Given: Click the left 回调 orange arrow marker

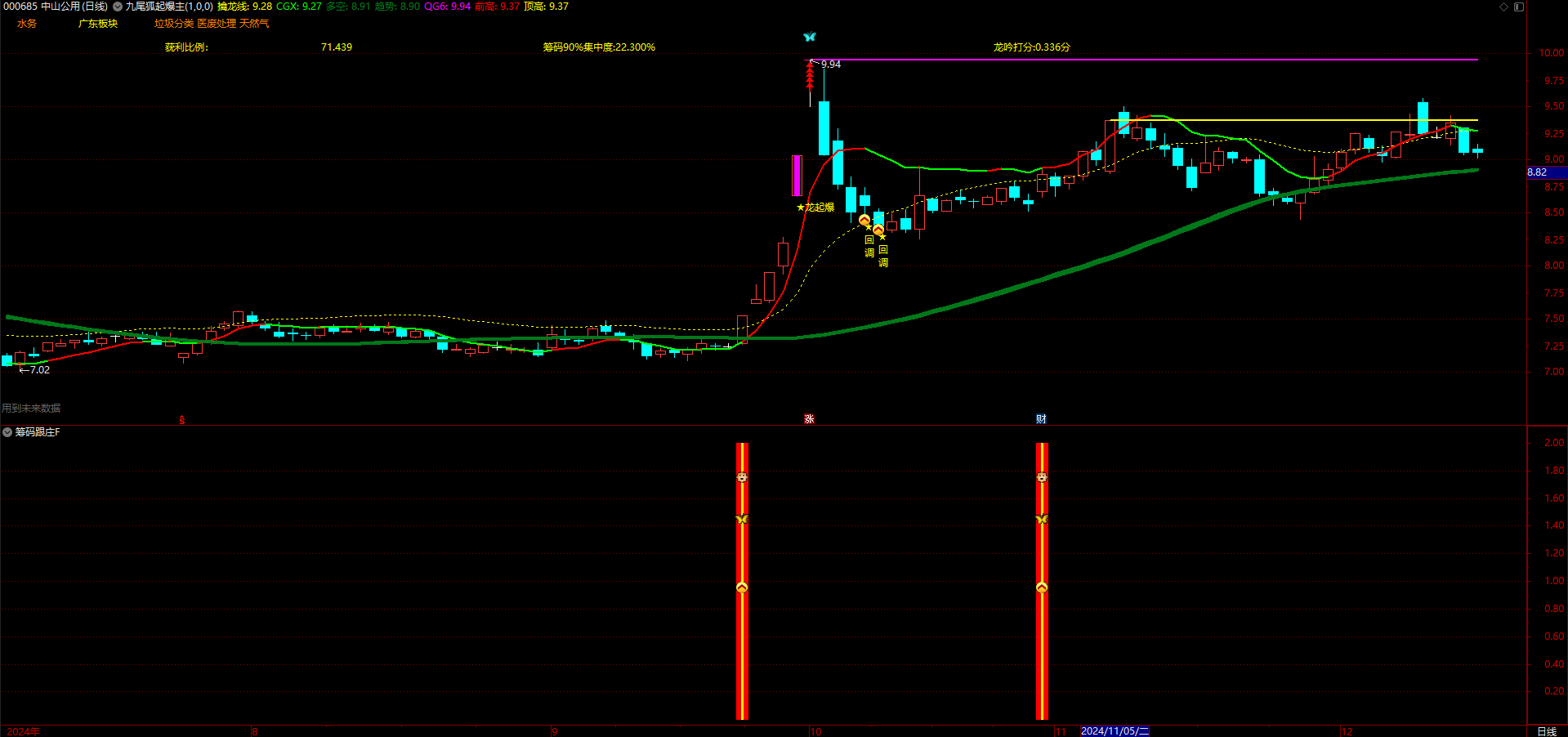Looking at the screenshot, I should (864, 220).
